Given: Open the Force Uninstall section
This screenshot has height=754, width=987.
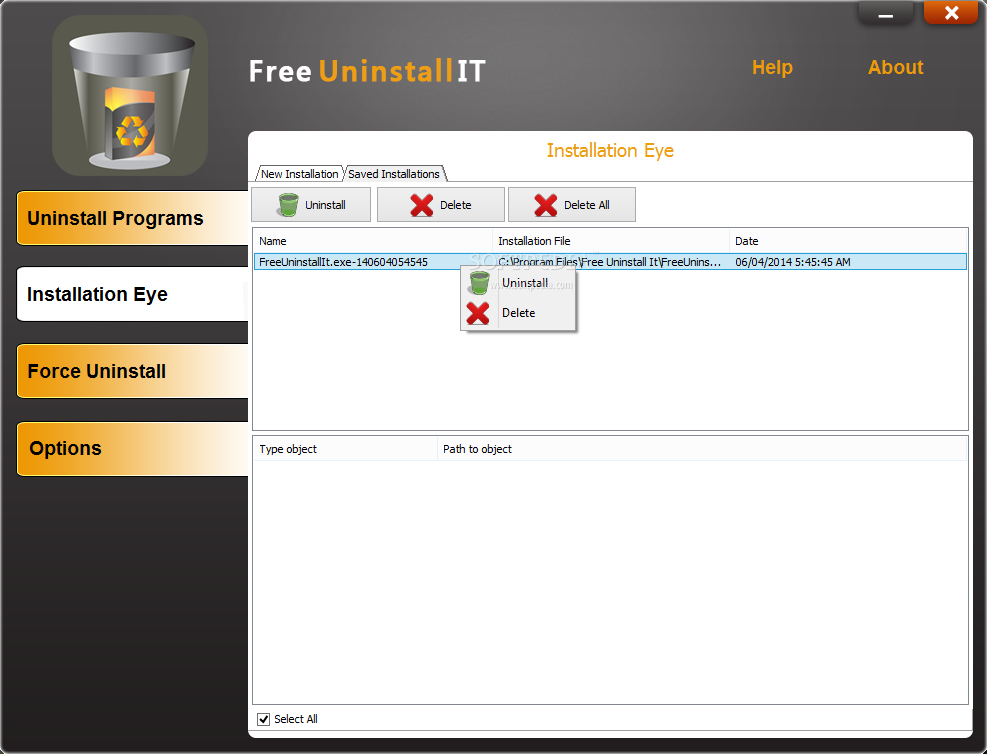Looking at the screenshot, I should (132, 371).
